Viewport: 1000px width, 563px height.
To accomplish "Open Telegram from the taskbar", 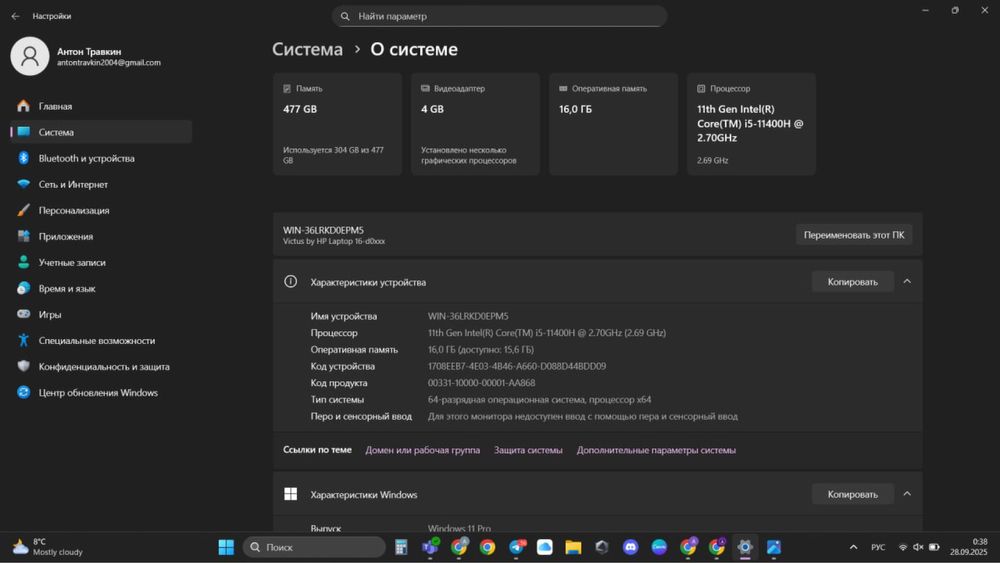I will [517, 547].
